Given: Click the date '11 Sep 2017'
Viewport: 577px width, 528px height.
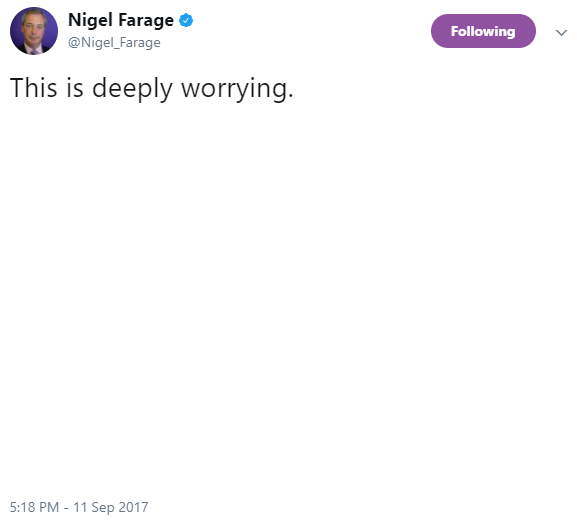Looking at the screenshot, I should coord(111,507).
